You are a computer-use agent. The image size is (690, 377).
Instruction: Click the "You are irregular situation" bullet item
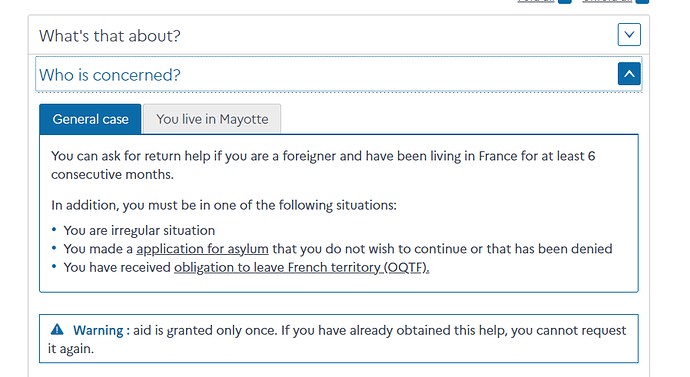click(139, 231)
